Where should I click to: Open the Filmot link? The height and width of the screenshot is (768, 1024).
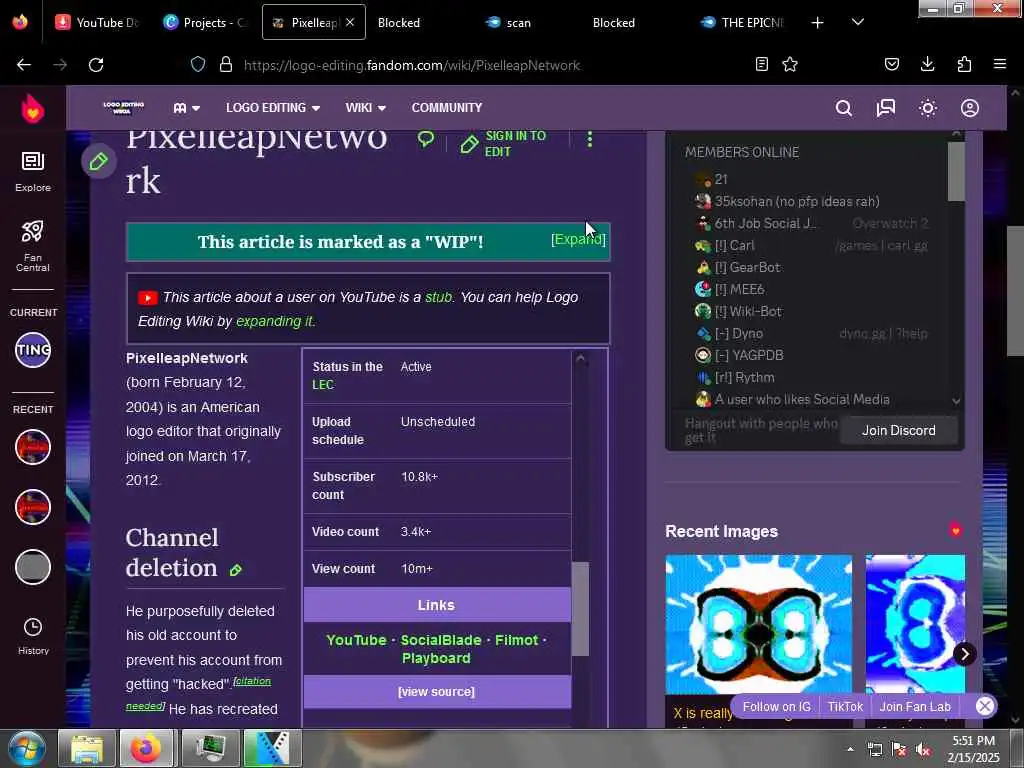pyautogui.click(x=516, y=640)
